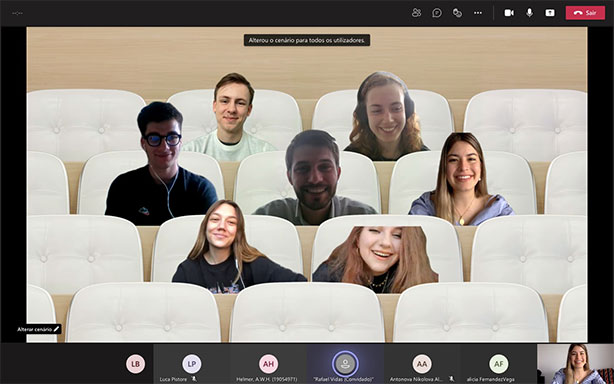Toggle the camera on or off
The image size is (614, 384).
[509, 13]
